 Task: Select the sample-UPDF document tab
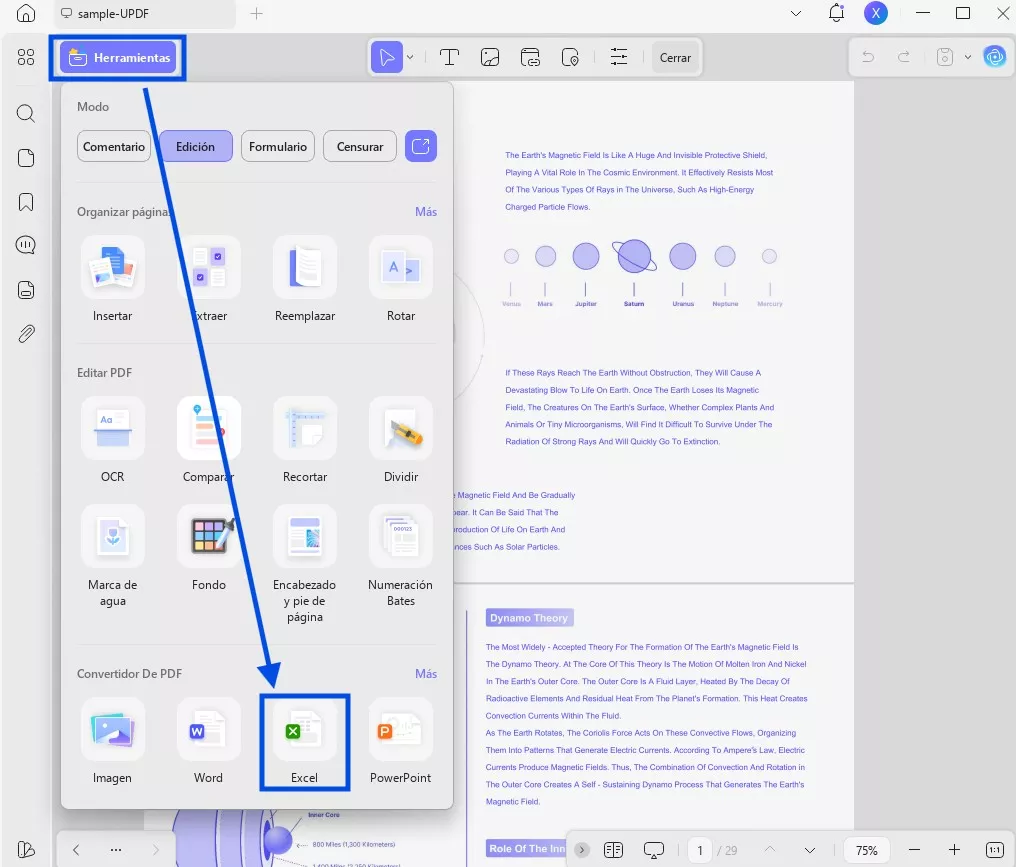click(x=144, y=14)
